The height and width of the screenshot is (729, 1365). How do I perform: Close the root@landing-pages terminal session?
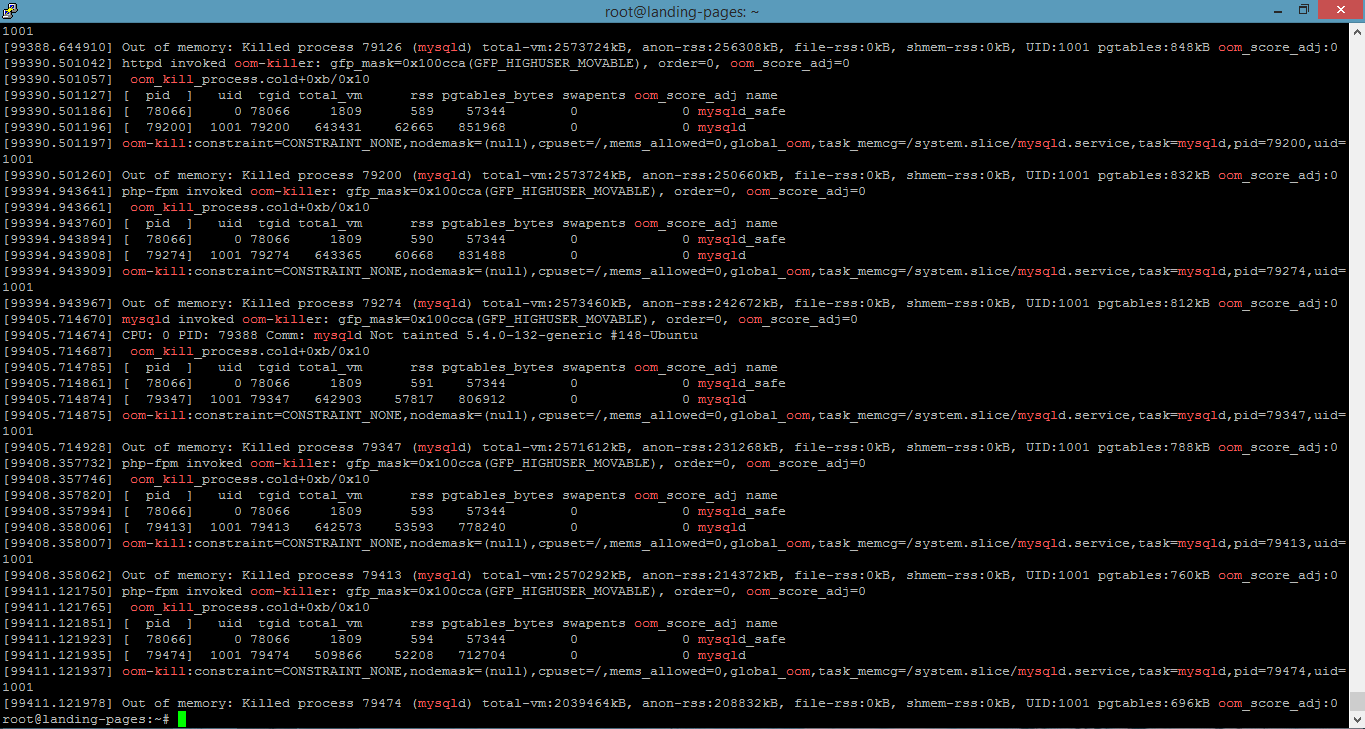(1340, 10)
